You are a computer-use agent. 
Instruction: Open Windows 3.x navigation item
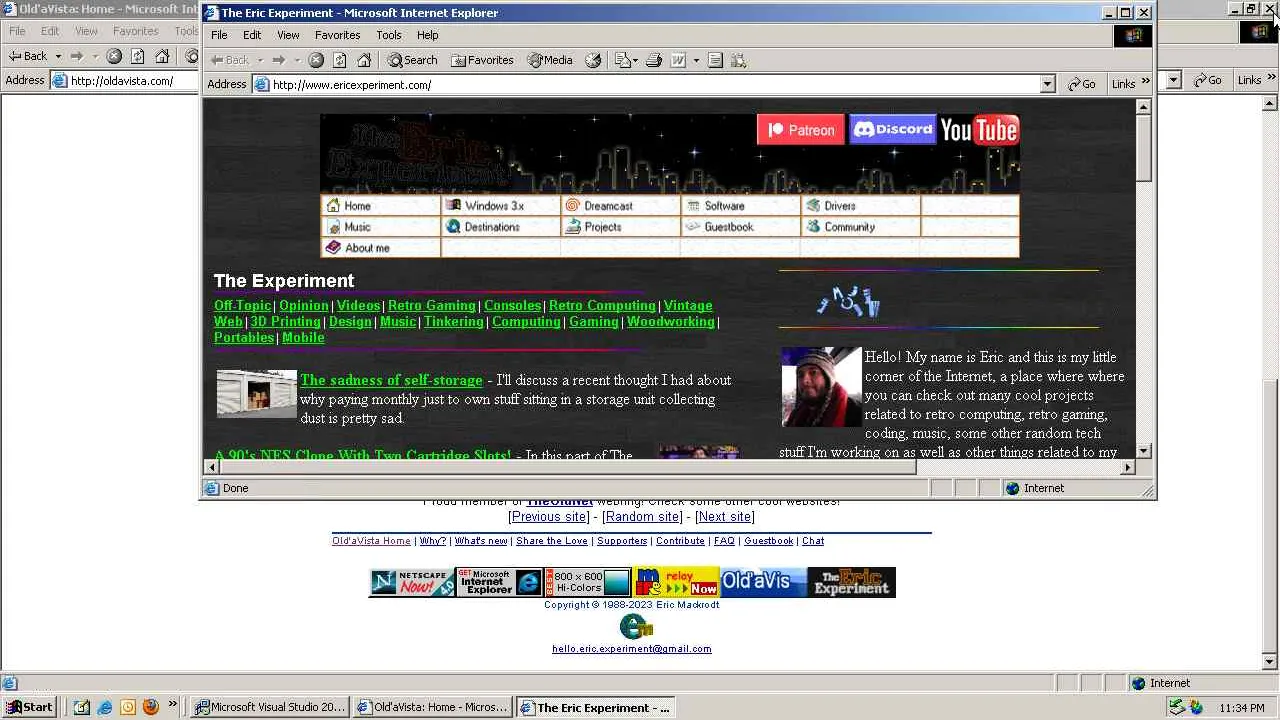coord(500,206)
